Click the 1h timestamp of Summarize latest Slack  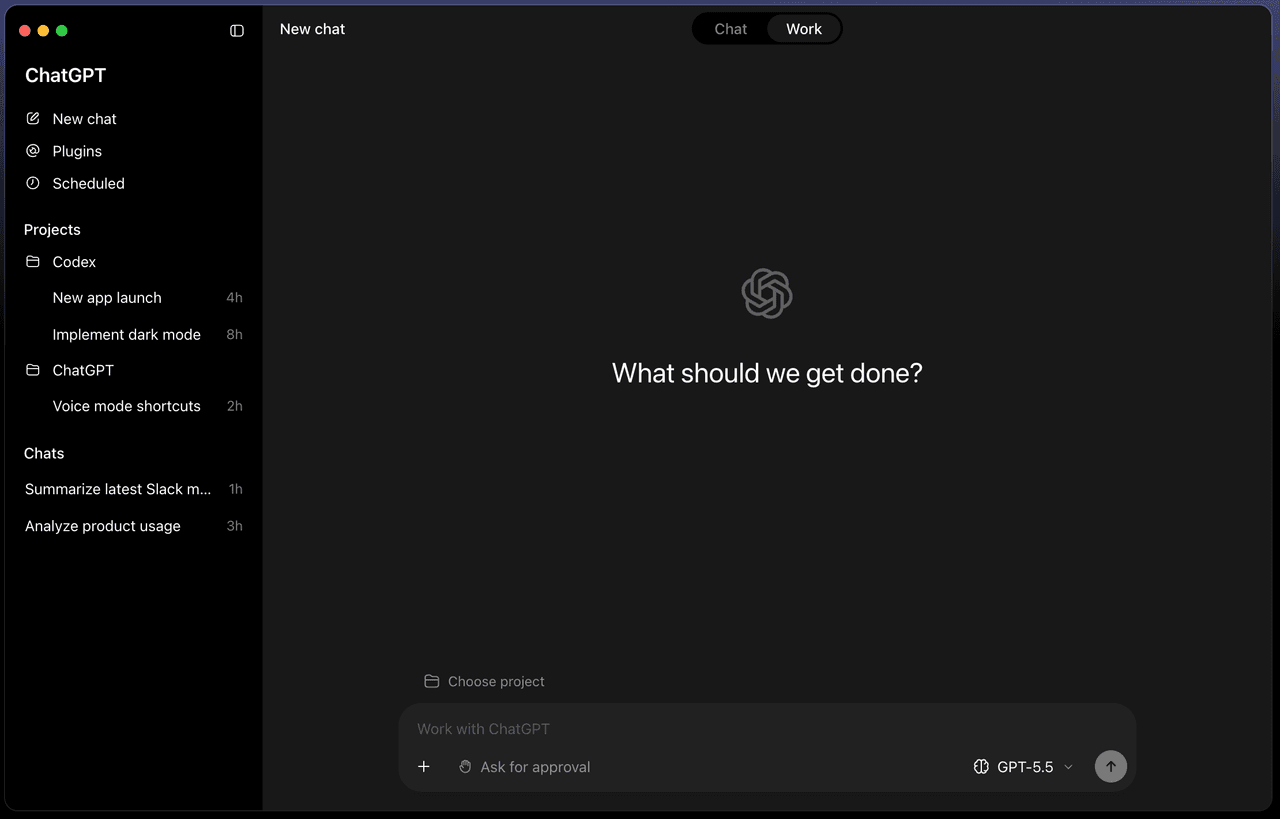235,489
